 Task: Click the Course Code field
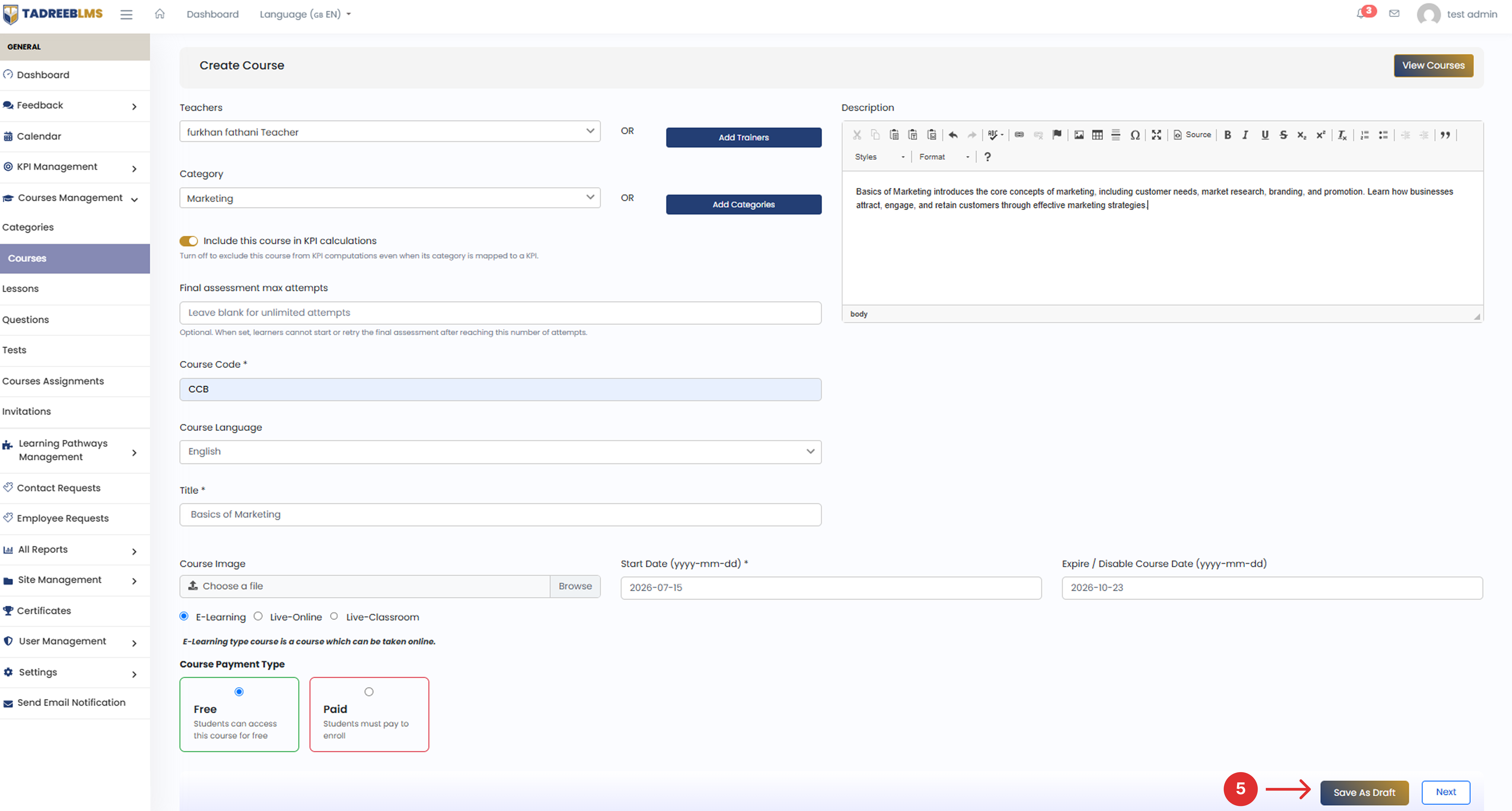pos(500,390)
